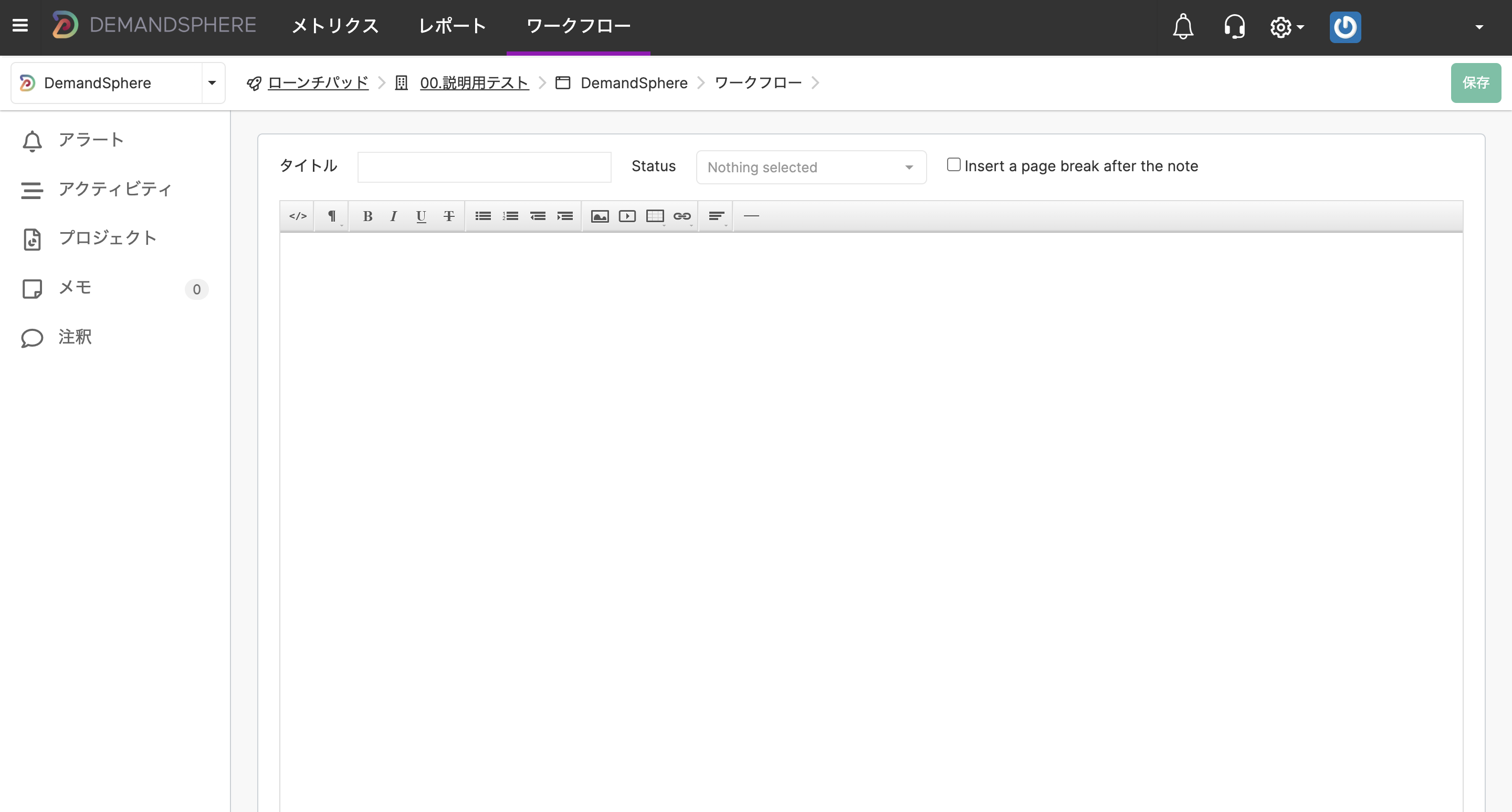Open the notifications bell icon

[x=1183, y=26]
